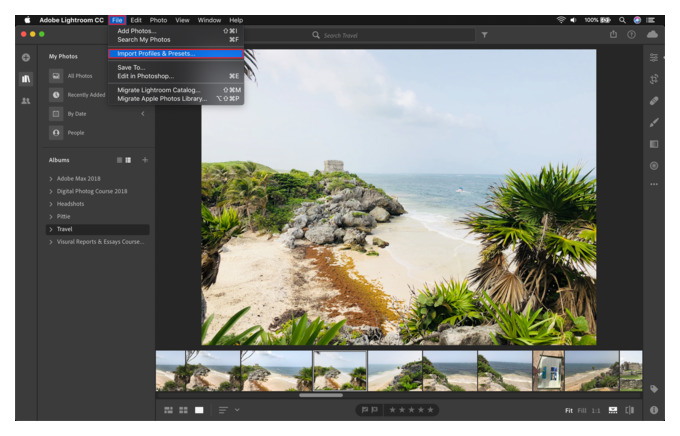
Task: Switch to Square Grid view icon
Action: [x=183, y=410]
